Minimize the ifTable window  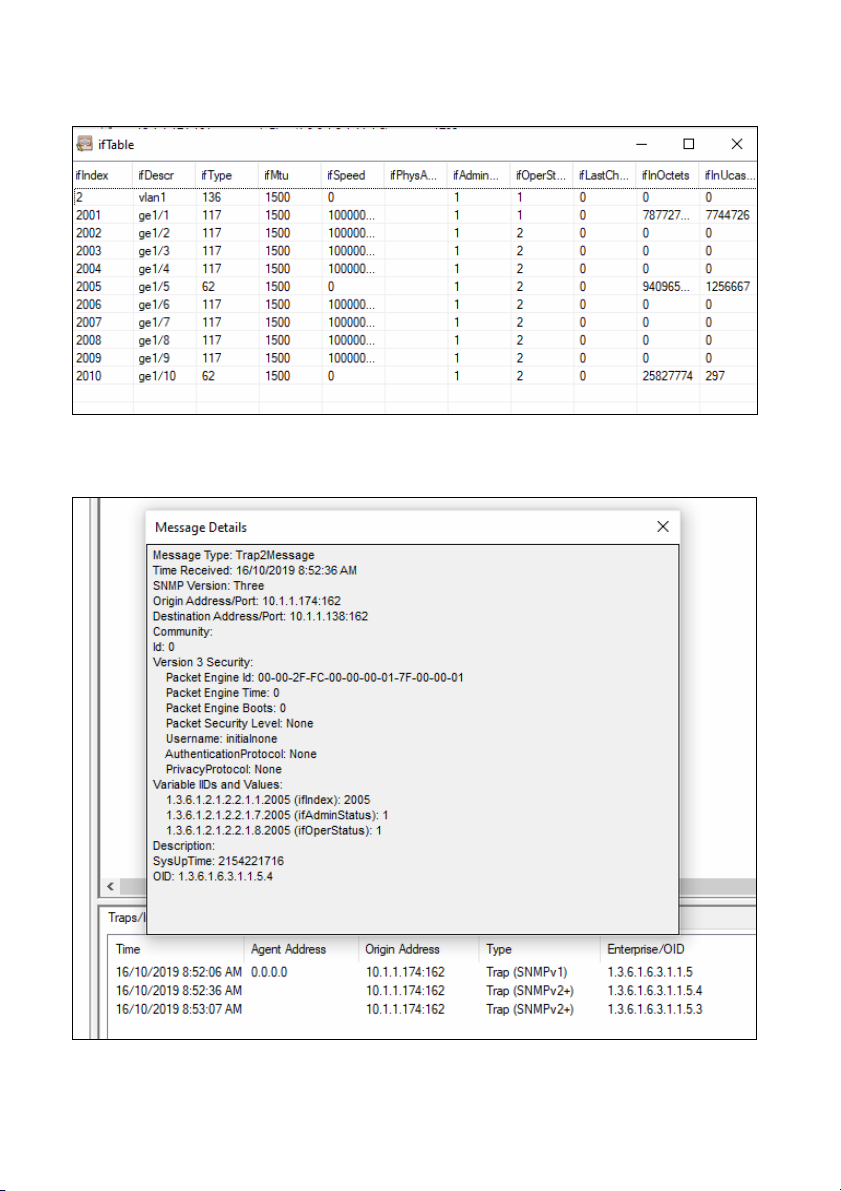[x=642, y=144]
